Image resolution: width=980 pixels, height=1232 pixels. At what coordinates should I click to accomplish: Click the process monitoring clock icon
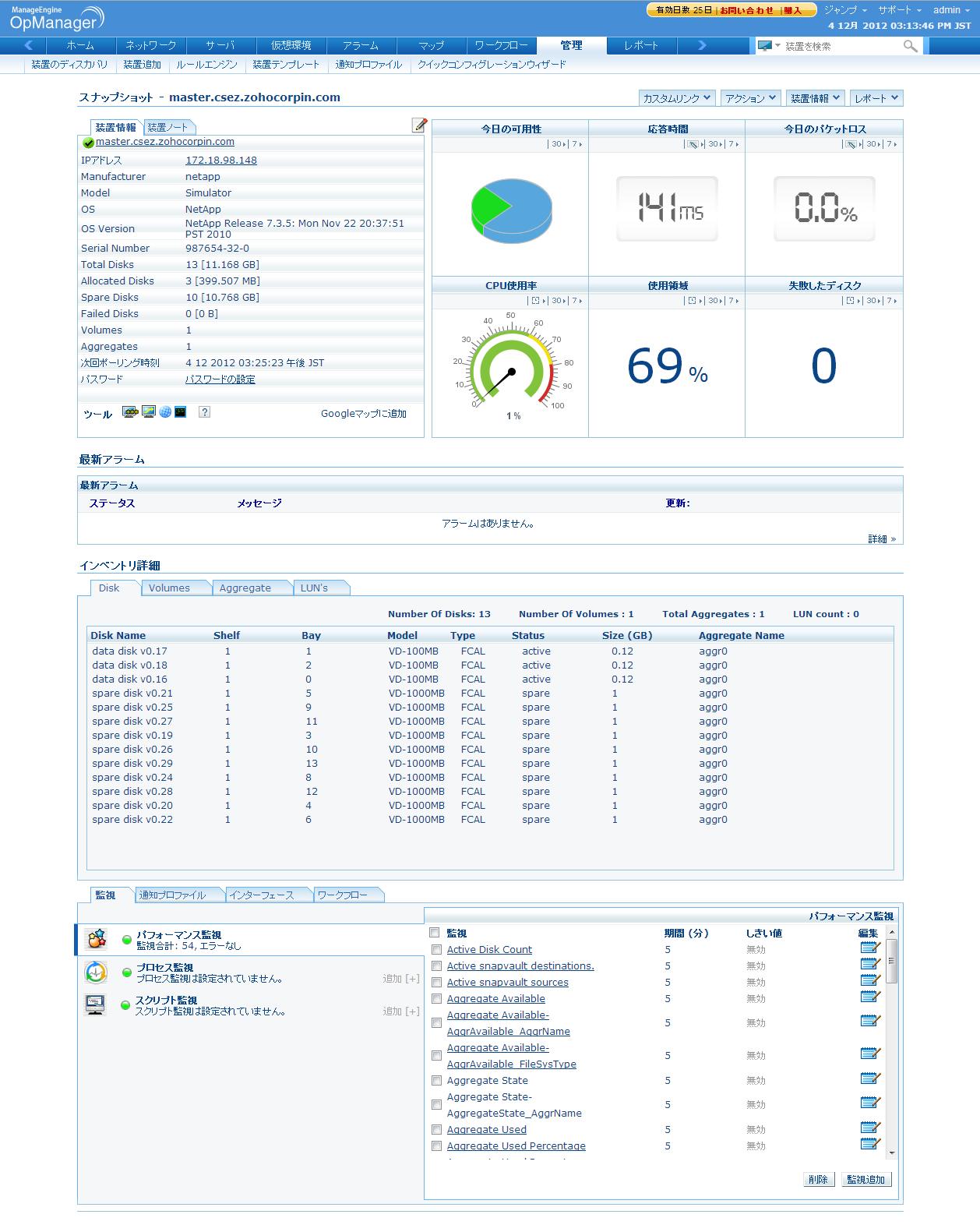tap(96, 973)
